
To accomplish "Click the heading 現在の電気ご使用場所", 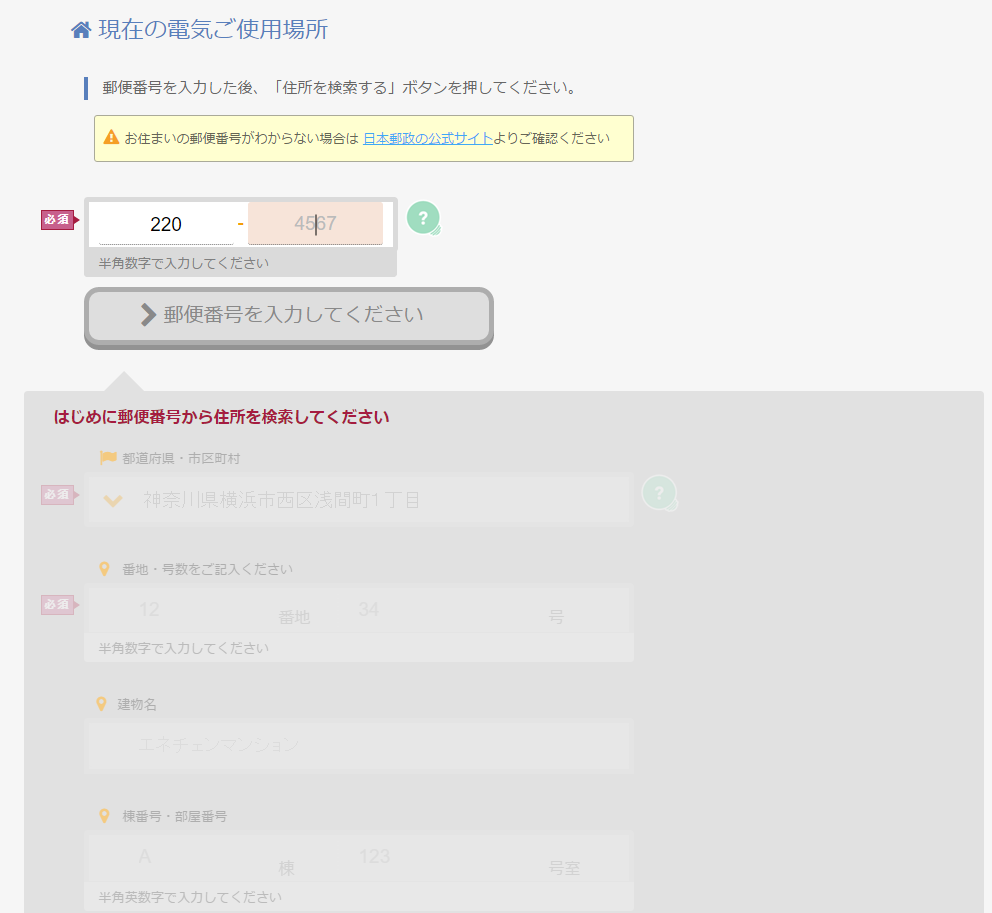I will (213, 30).
